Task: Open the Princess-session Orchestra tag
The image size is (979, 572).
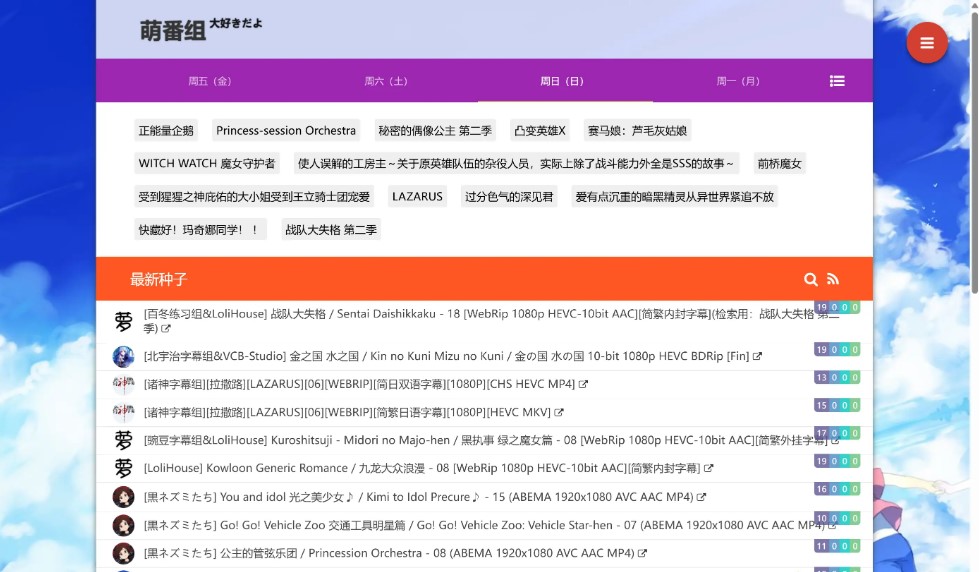Action: pos(286,131)
